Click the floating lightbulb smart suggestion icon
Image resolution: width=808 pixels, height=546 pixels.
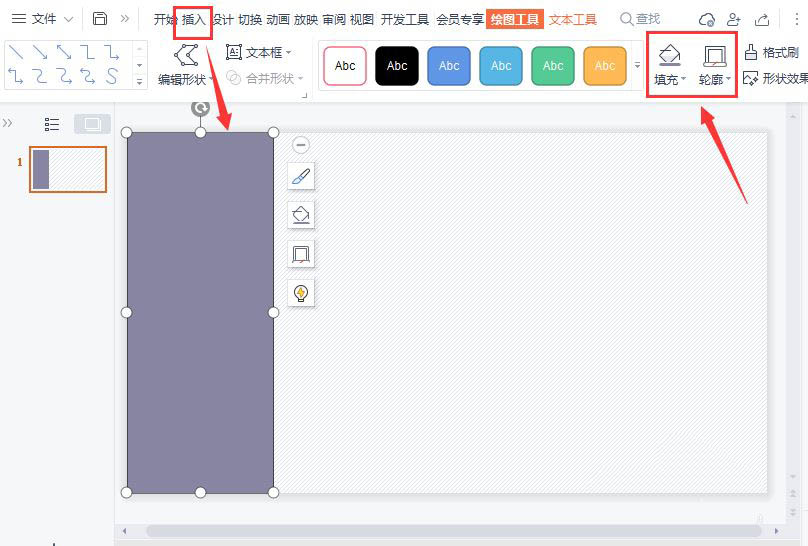click(x=301, y=293)
